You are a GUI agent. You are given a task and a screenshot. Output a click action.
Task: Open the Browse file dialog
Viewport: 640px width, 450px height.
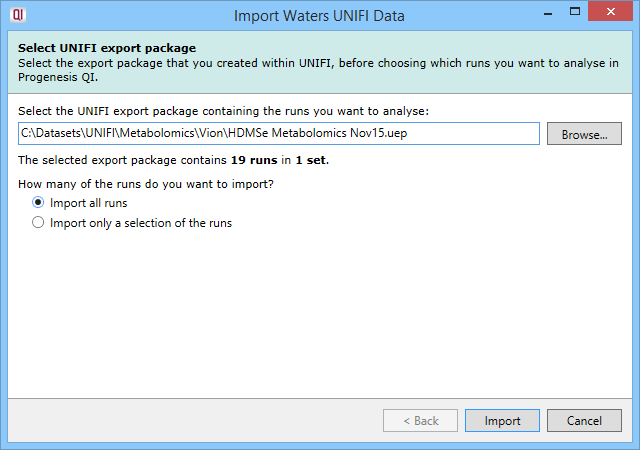click(x=584, y=134)
